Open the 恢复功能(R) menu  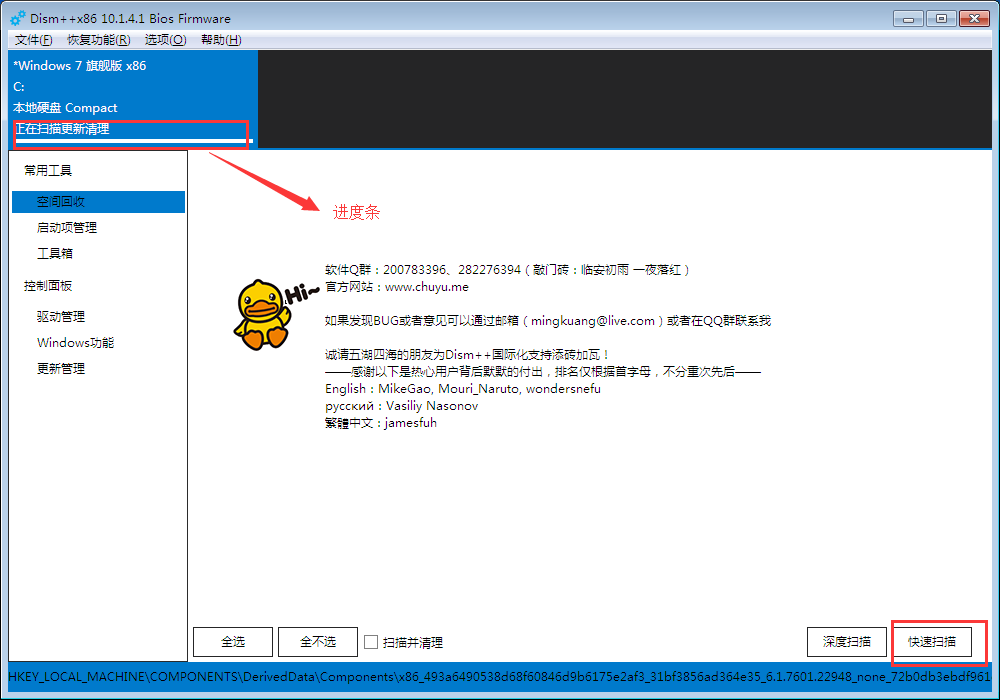(x=99, y=40)
